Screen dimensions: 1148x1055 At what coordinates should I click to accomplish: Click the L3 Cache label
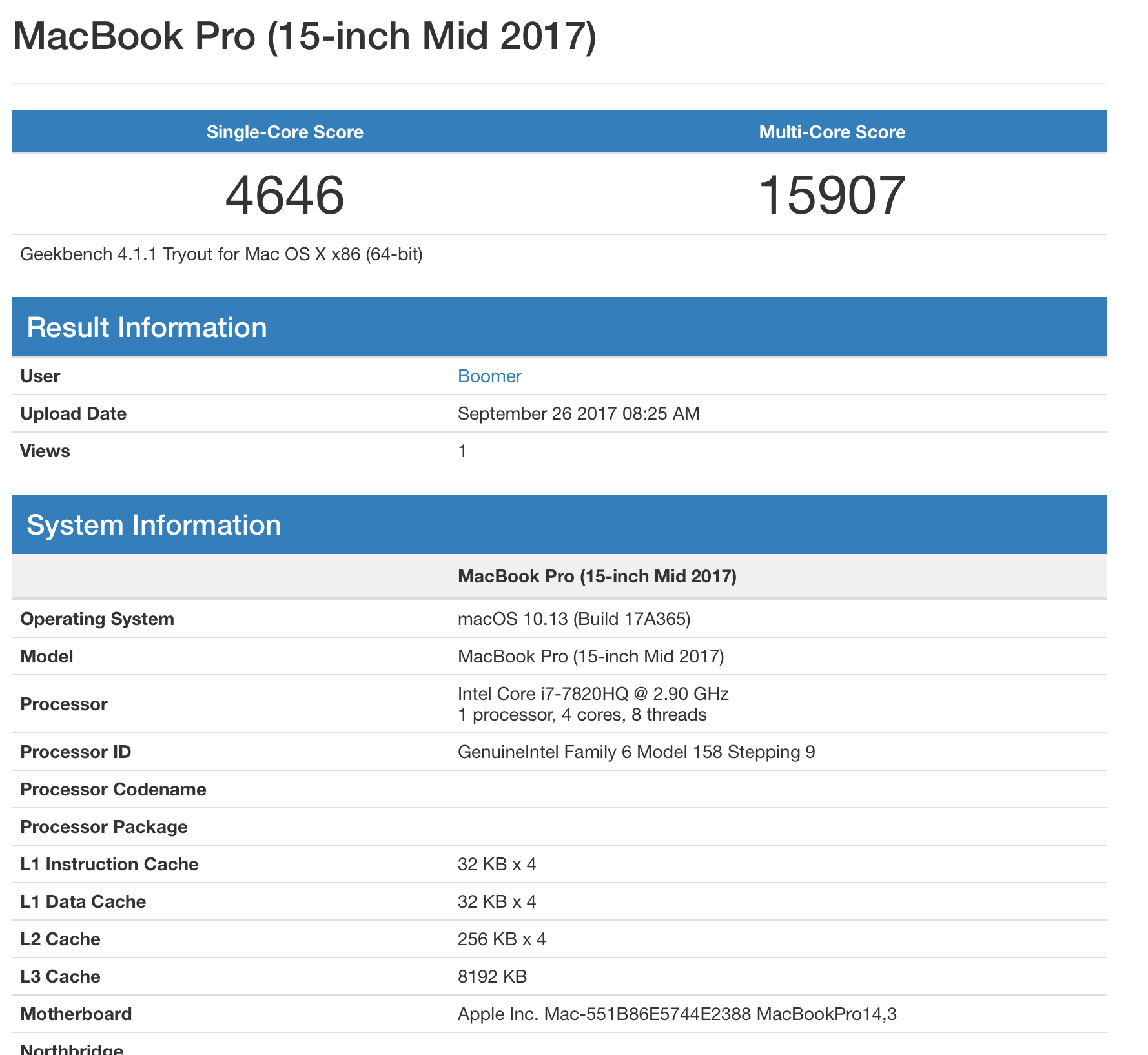[60, 976]
